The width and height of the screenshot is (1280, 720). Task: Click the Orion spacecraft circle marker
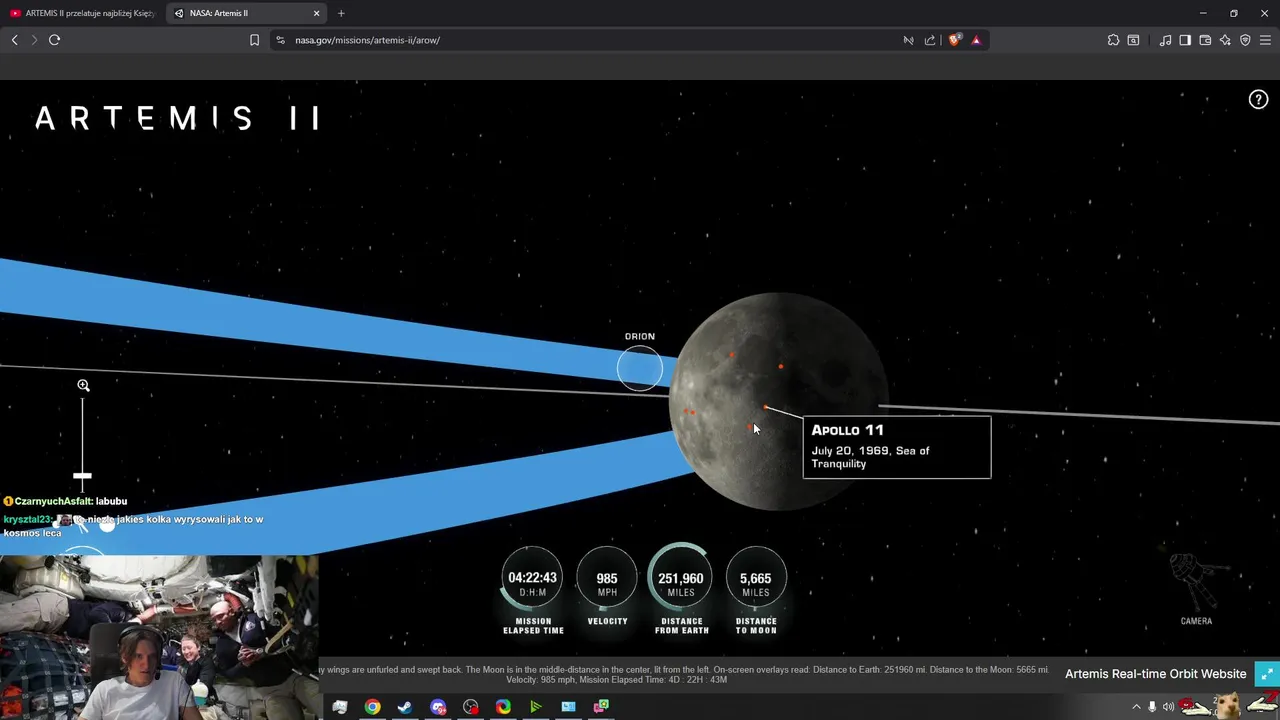click(640, 368)
